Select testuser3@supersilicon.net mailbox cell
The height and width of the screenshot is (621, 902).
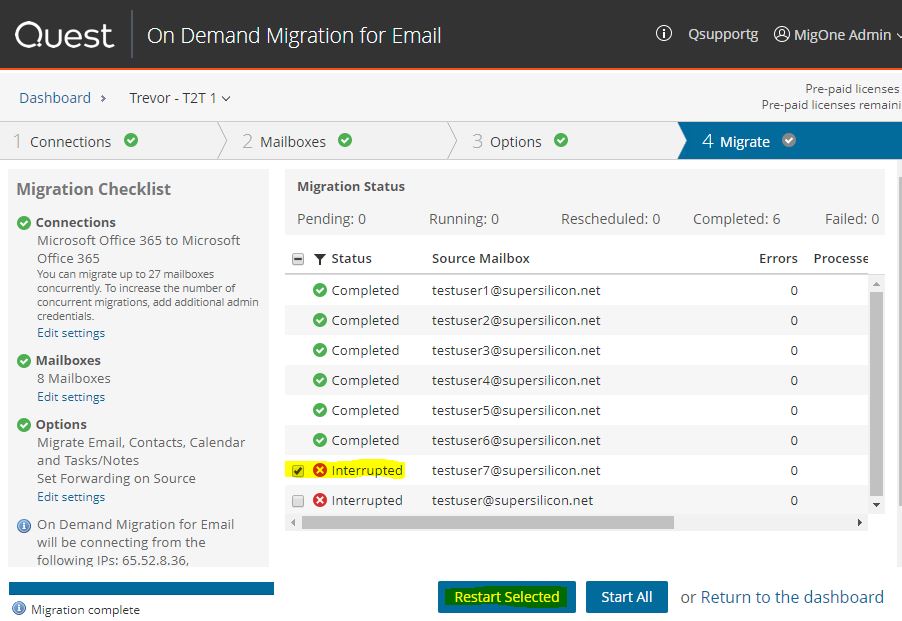click(516, 350)
